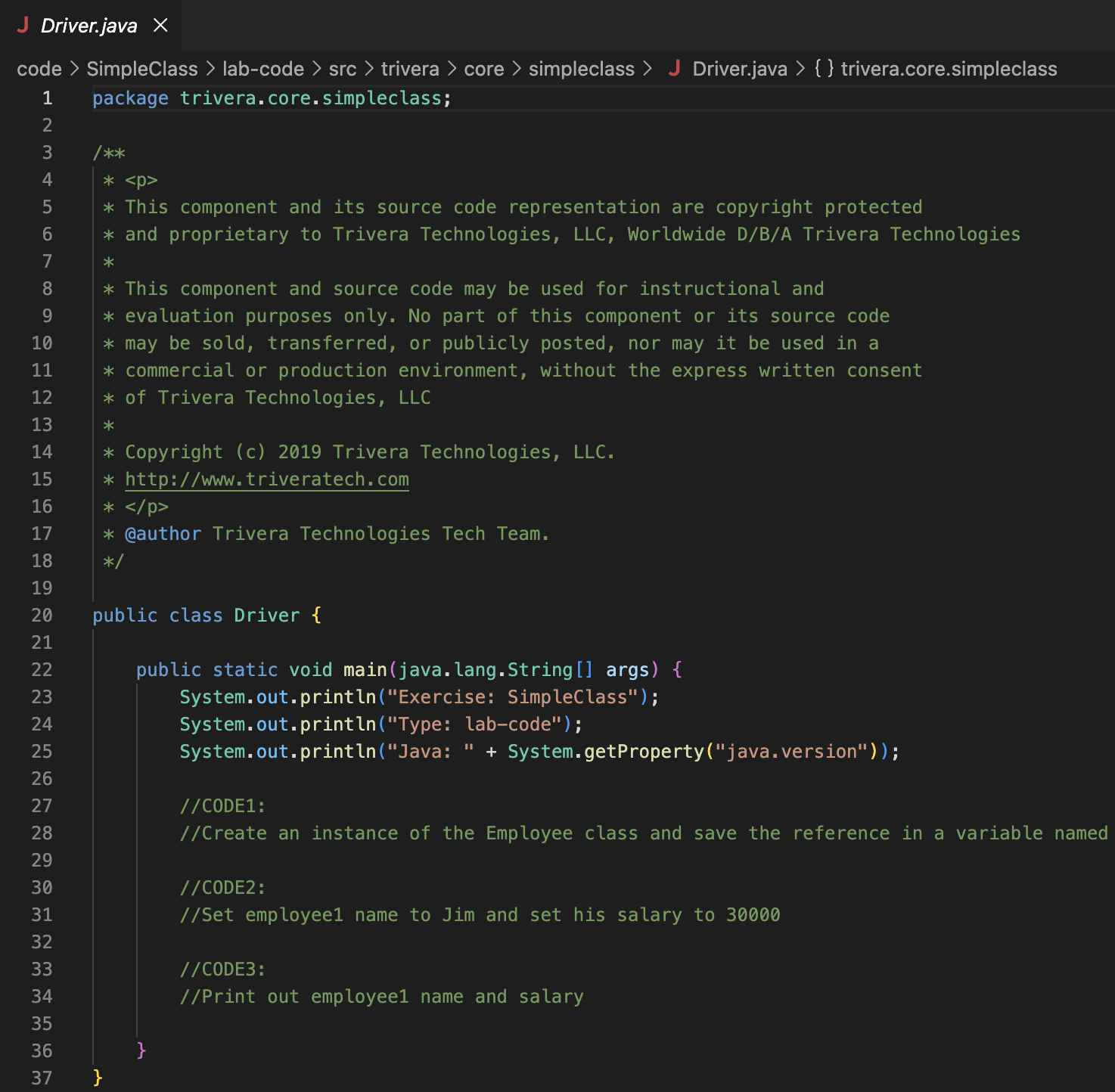The image size is (1115, 1092).
Task: Open the 'SimpleClass' breadcrumb segment
Action: coord(142,69)
